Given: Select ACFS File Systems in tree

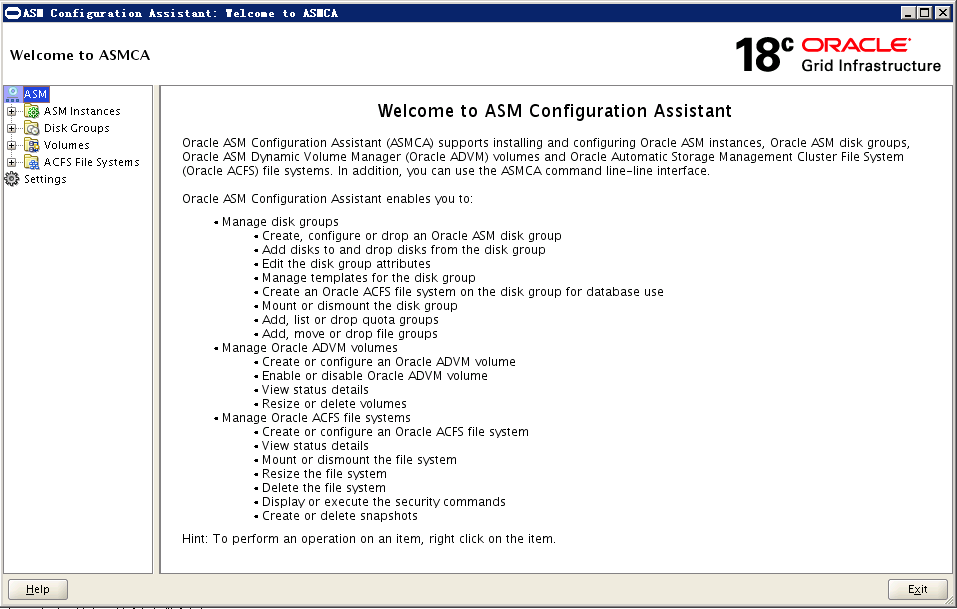Looking at the screenshot, I should coord(92,162).
